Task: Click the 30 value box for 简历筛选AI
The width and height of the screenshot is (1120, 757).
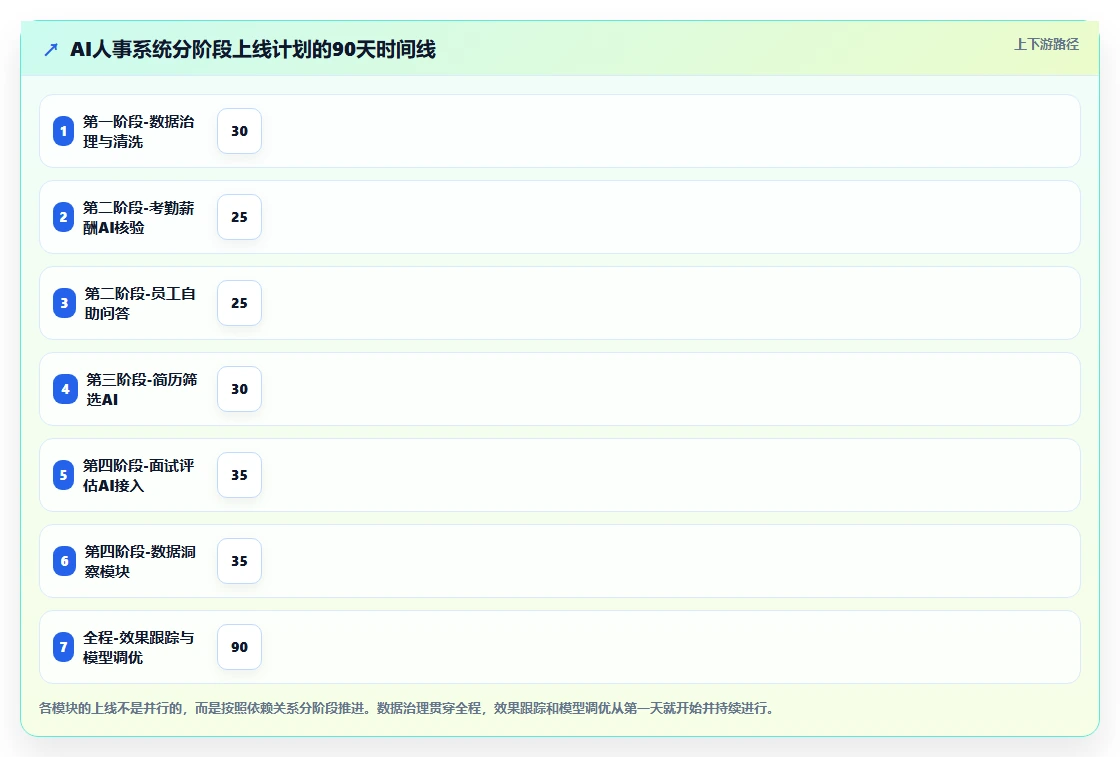Action: coord(239,389)
